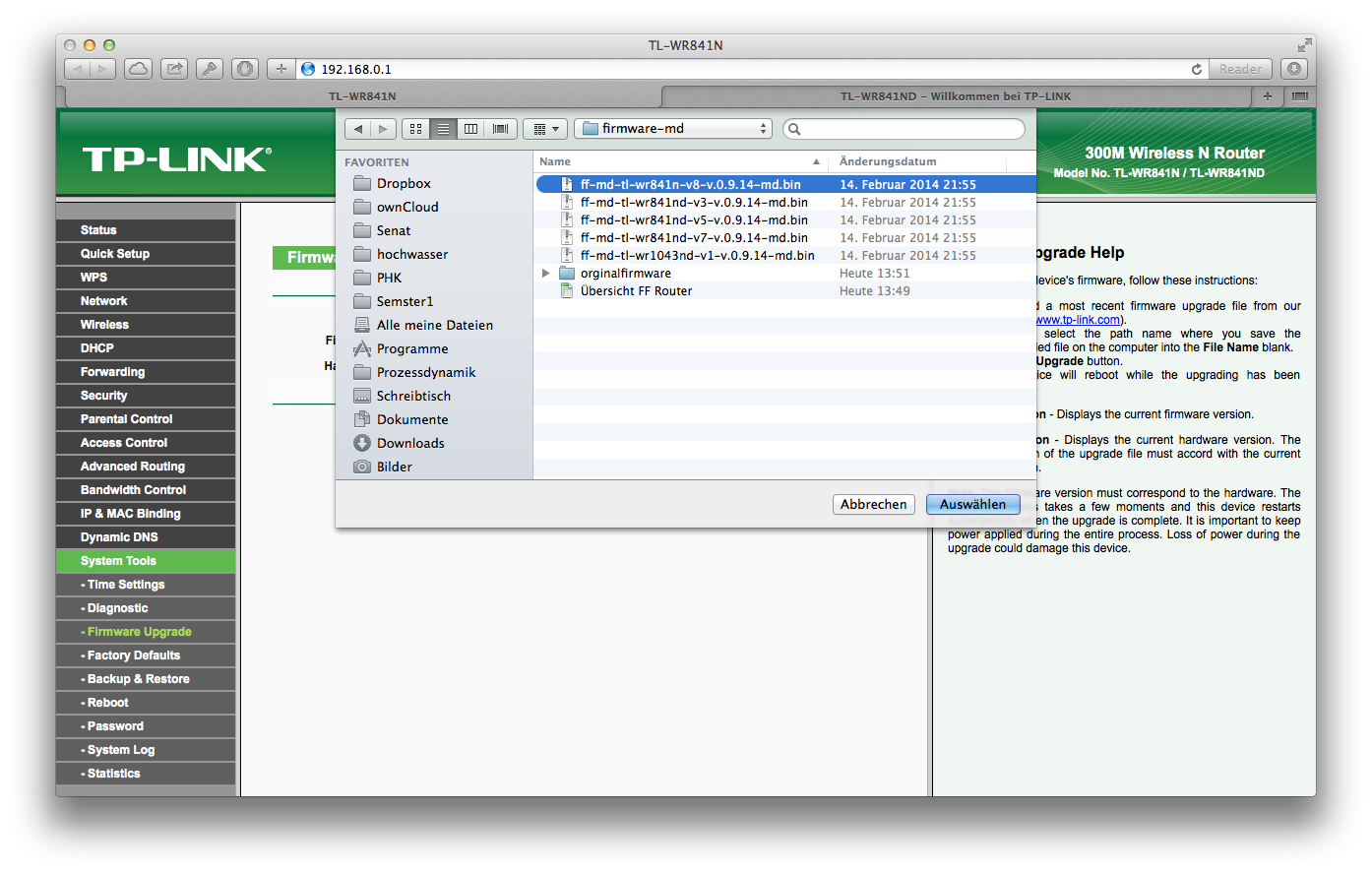Switch file dialog to column view
This screenshot has width=1372, height=874.
(471, 129)
